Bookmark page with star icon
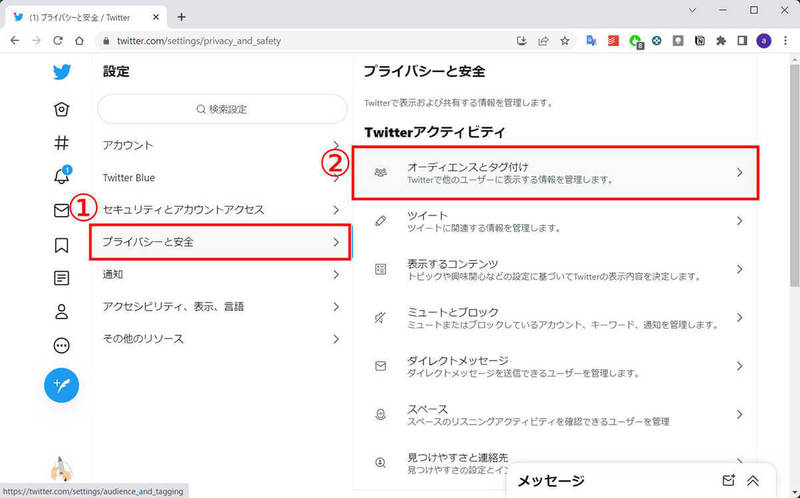Screen dimensions: 800x498 pyautogui.click(x=564, y=41)
